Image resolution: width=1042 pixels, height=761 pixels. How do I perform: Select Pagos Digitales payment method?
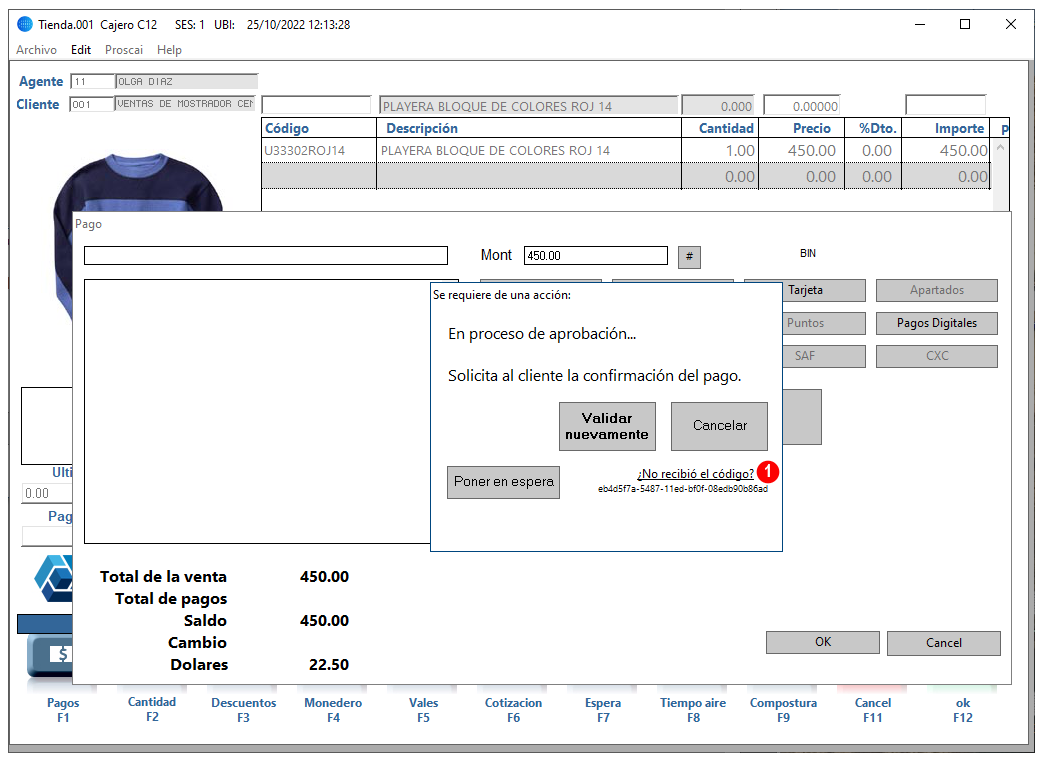click(936, 323)
